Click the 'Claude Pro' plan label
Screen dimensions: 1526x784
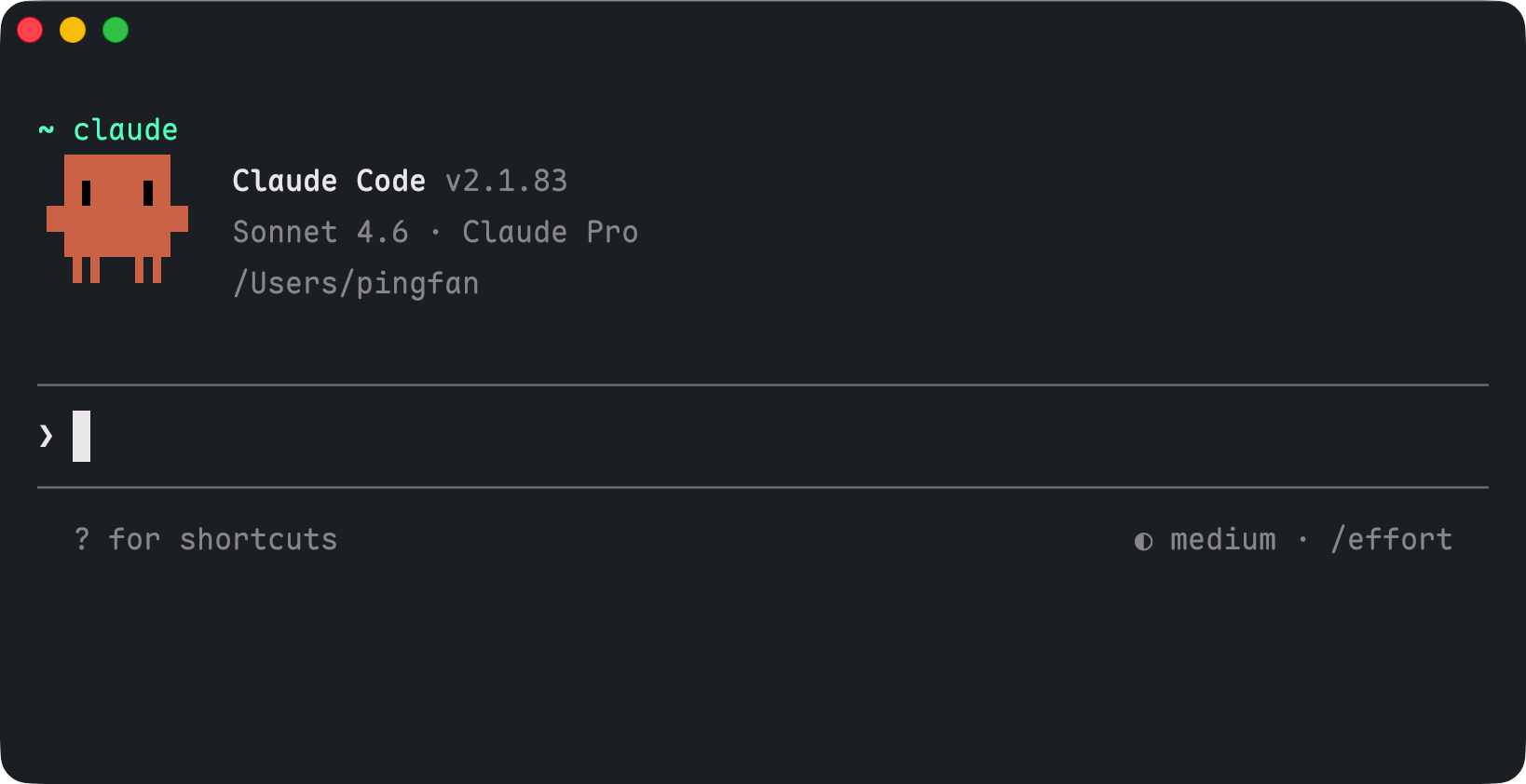550,232
